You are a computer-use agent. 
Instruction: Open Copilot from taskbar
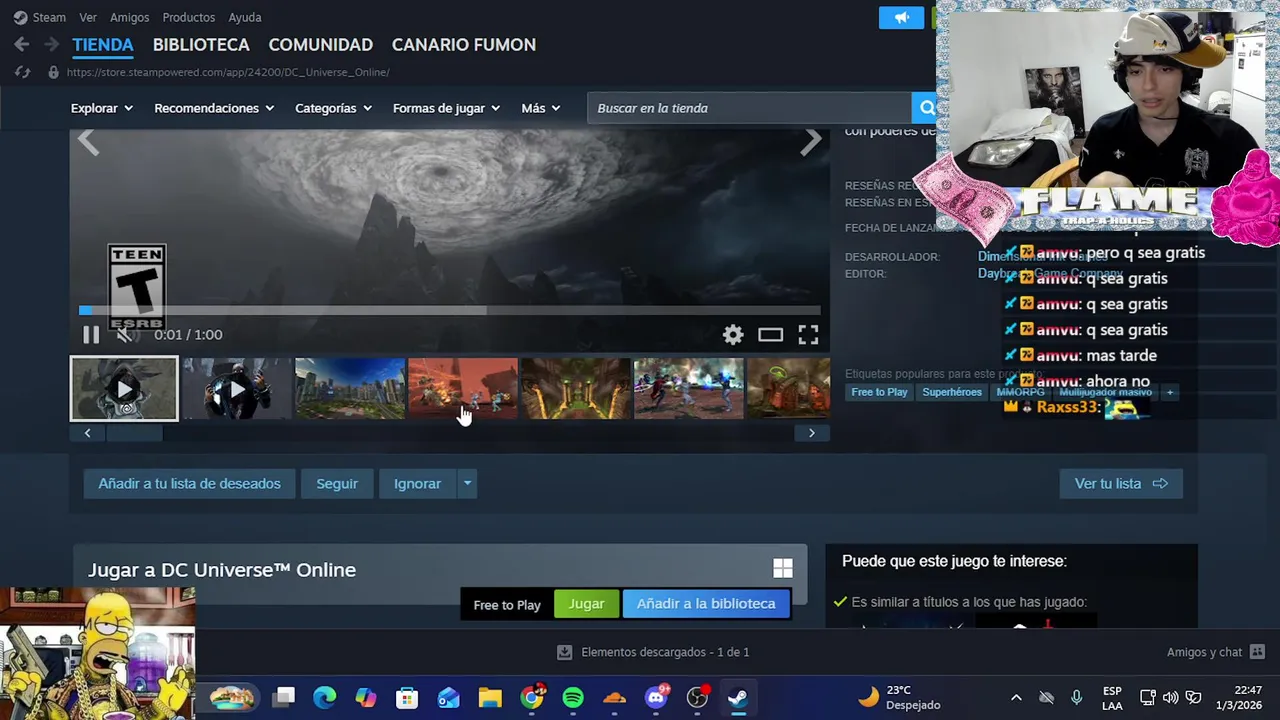(366, 697)
